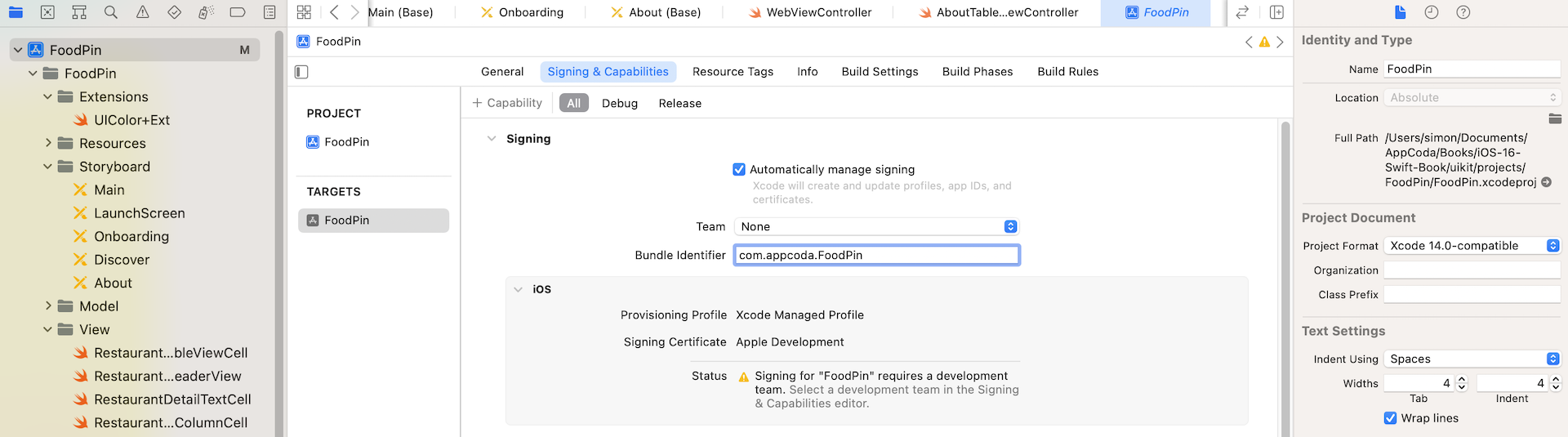Open the About (Base) editor tab
The width and height of the screenshot is (1568, 437).
pos(657,12)
